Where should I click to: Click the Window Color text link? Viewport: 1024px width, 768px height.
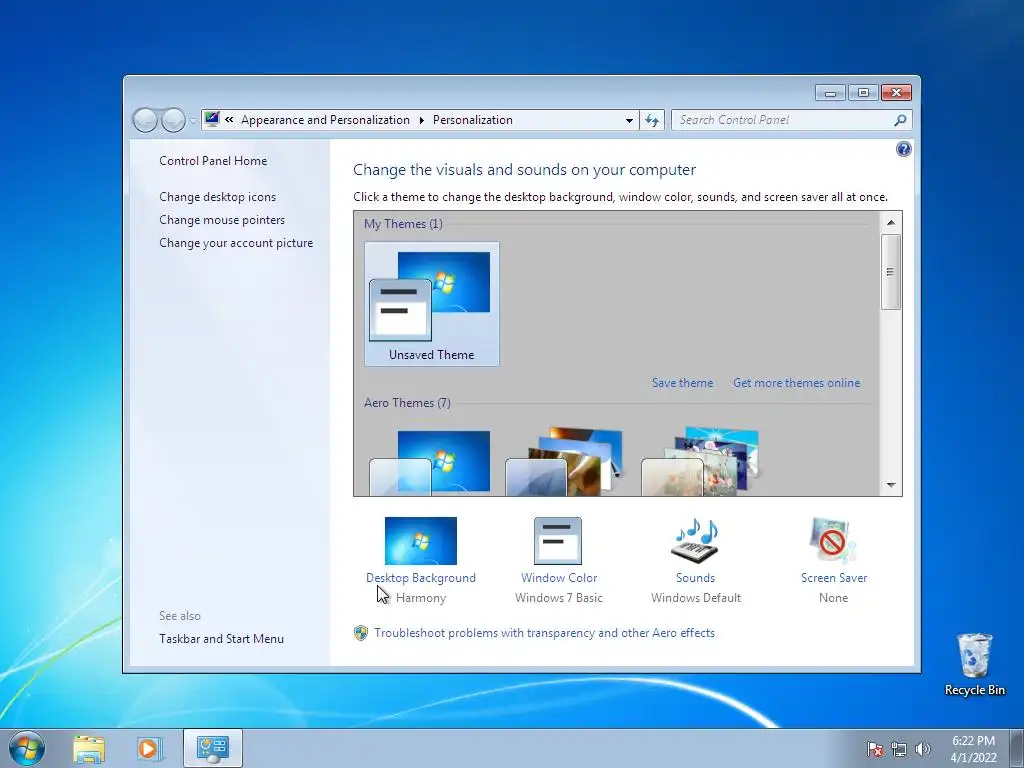[x=559, y=578]
